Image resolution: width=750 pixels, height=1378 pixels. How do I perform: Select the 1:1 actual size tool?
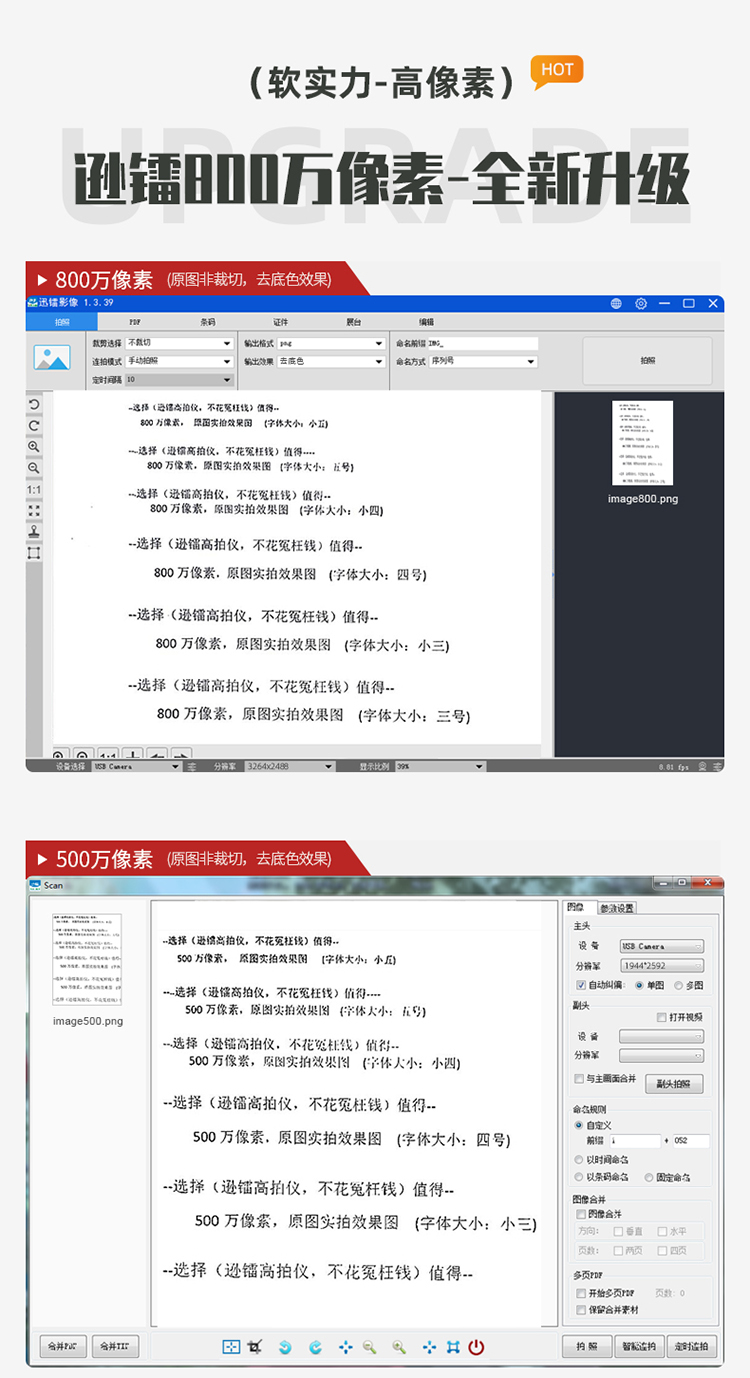(x=34, y=489)
